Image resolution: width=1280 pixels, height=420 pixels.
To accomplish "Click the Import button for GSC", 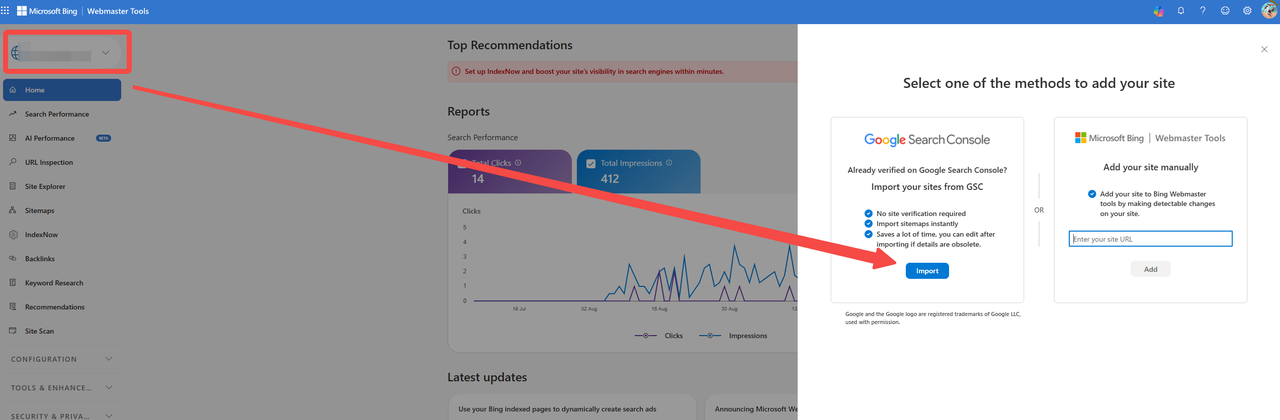I will [927, 271].
